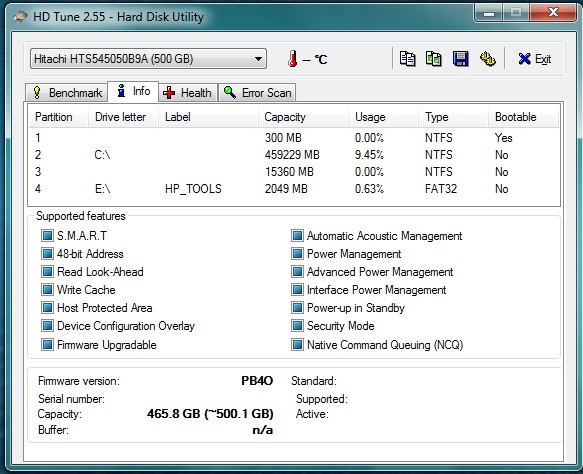
Task: Exit HD Tune via Exit button
Action: tap(535, 59)
